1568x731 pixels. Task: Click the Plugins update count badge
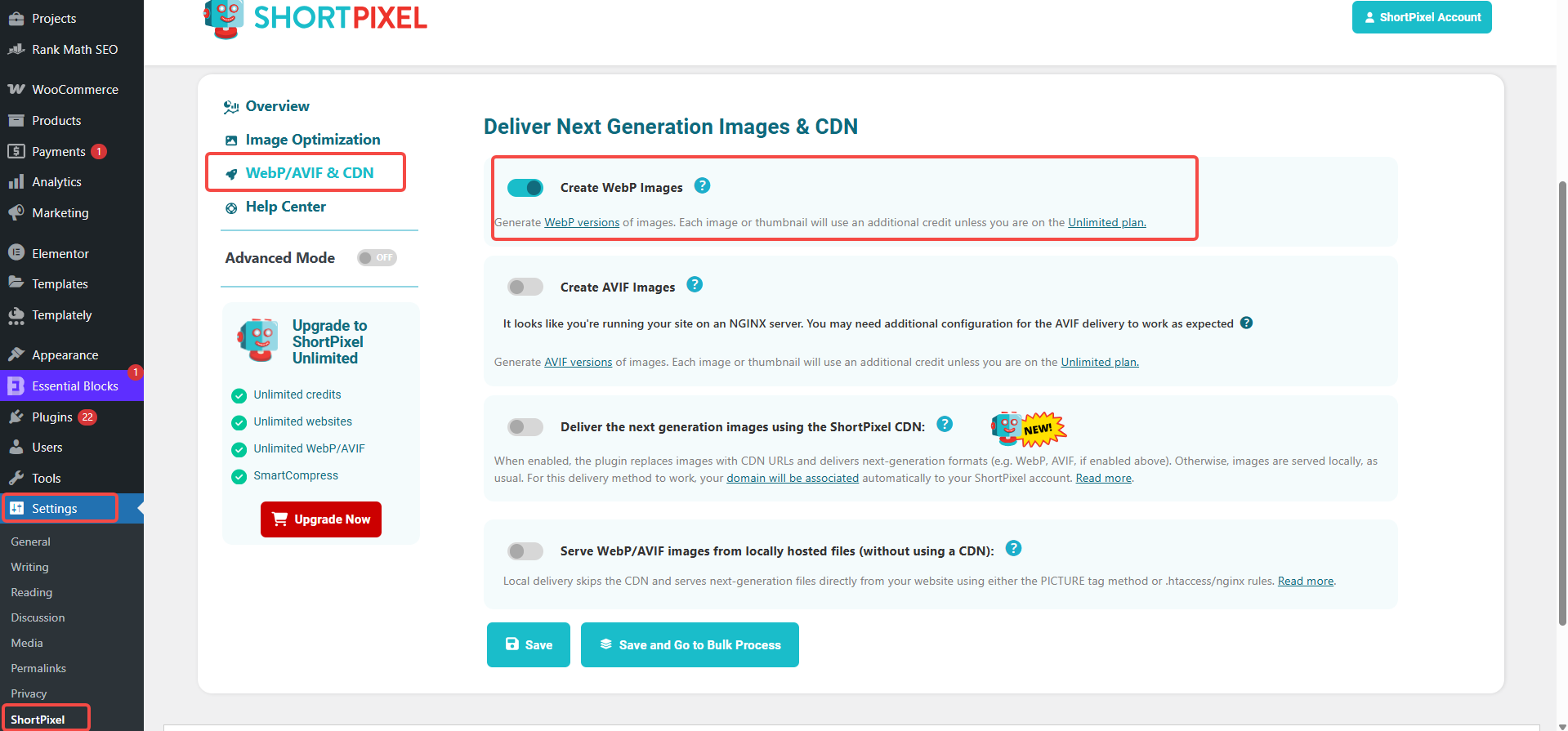87,417
